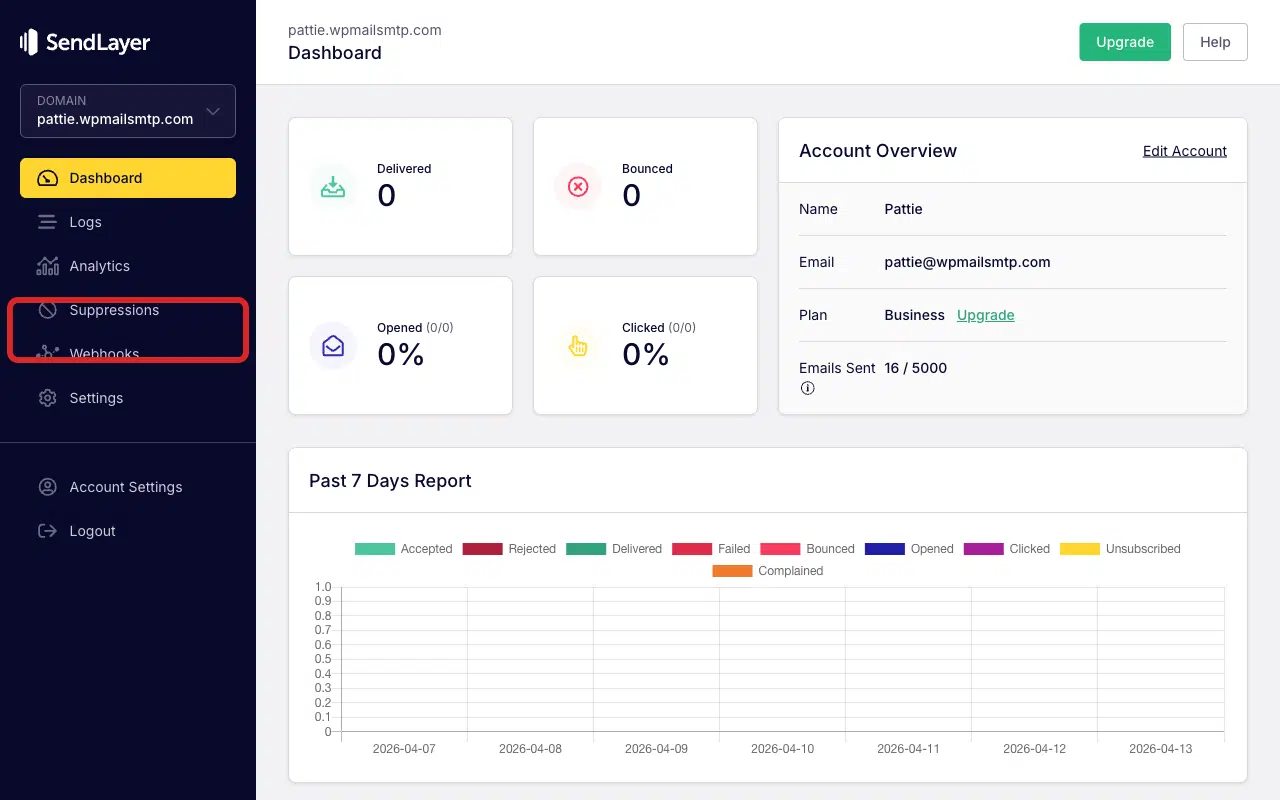Click the green Upgrade button
Screen dimensions: 1280x800
[1125, 42]
